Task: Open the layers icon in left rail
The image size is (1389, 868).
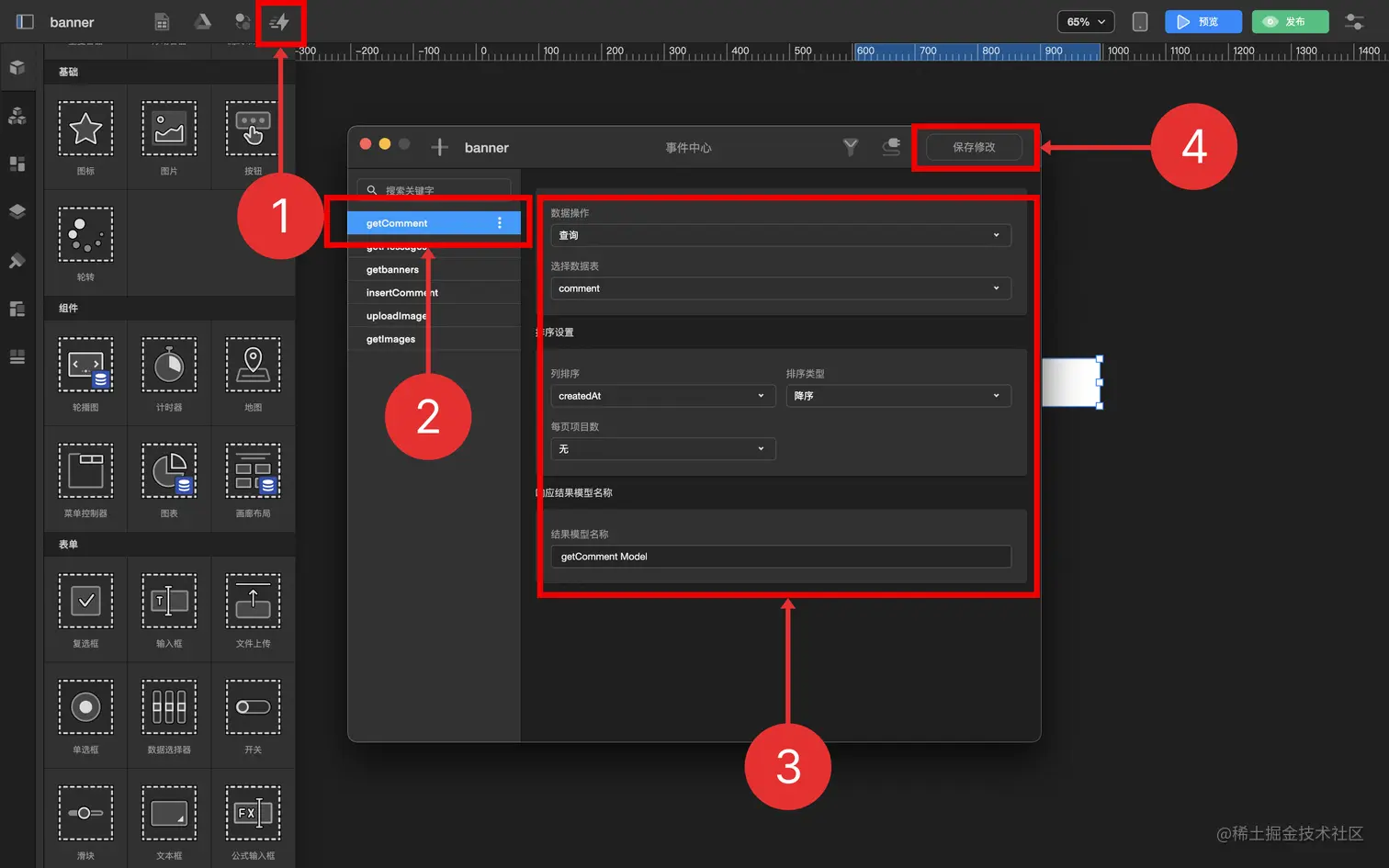Action: pos(17,211)
